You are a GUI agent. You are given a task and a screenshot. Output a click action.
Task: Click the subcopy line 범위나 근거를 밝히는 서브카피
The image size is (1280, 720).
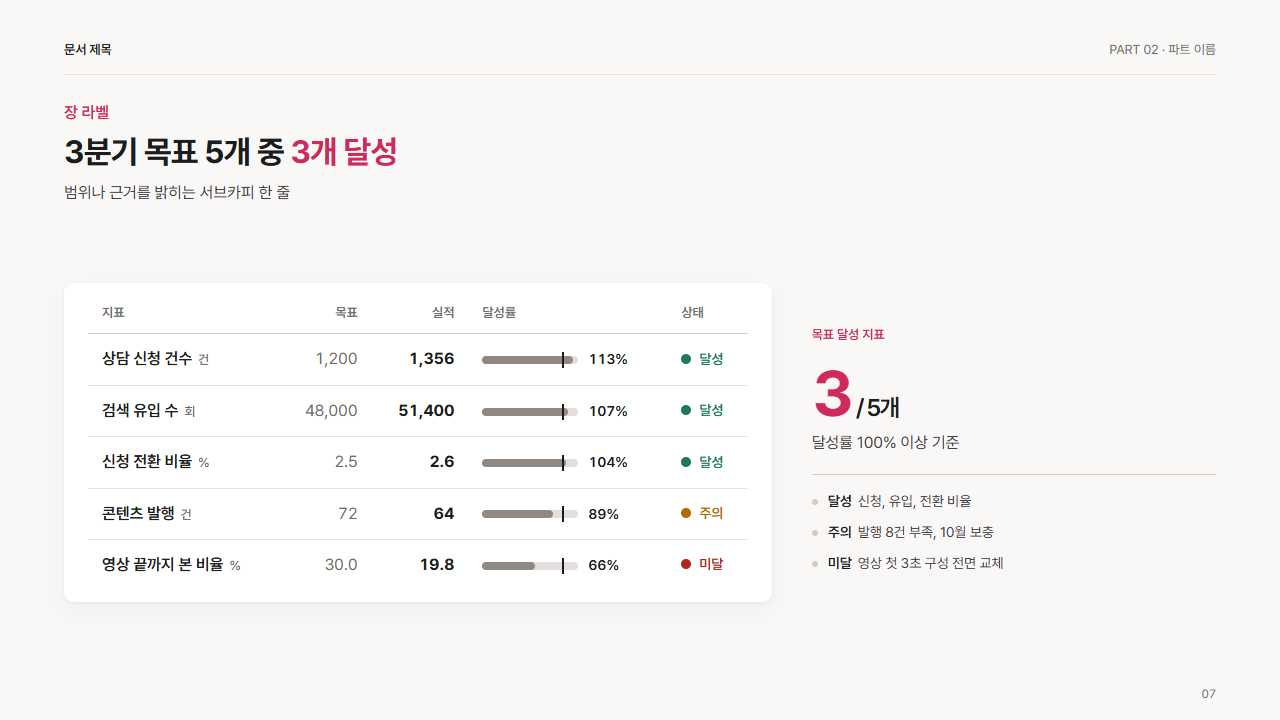click(x=177, y=192)
